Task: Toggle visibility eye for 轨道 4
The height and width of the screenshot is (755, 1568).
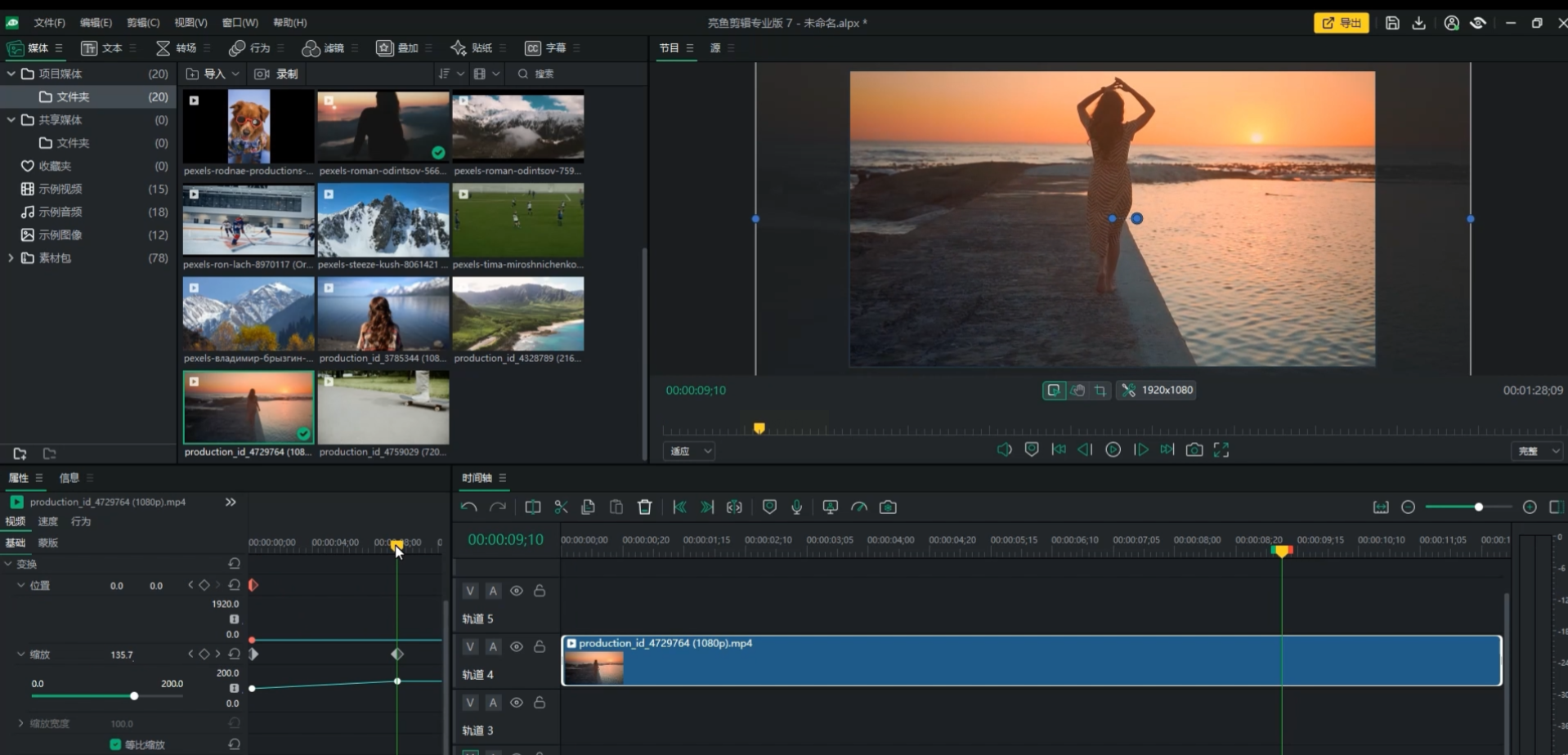Action: (517, 646)
